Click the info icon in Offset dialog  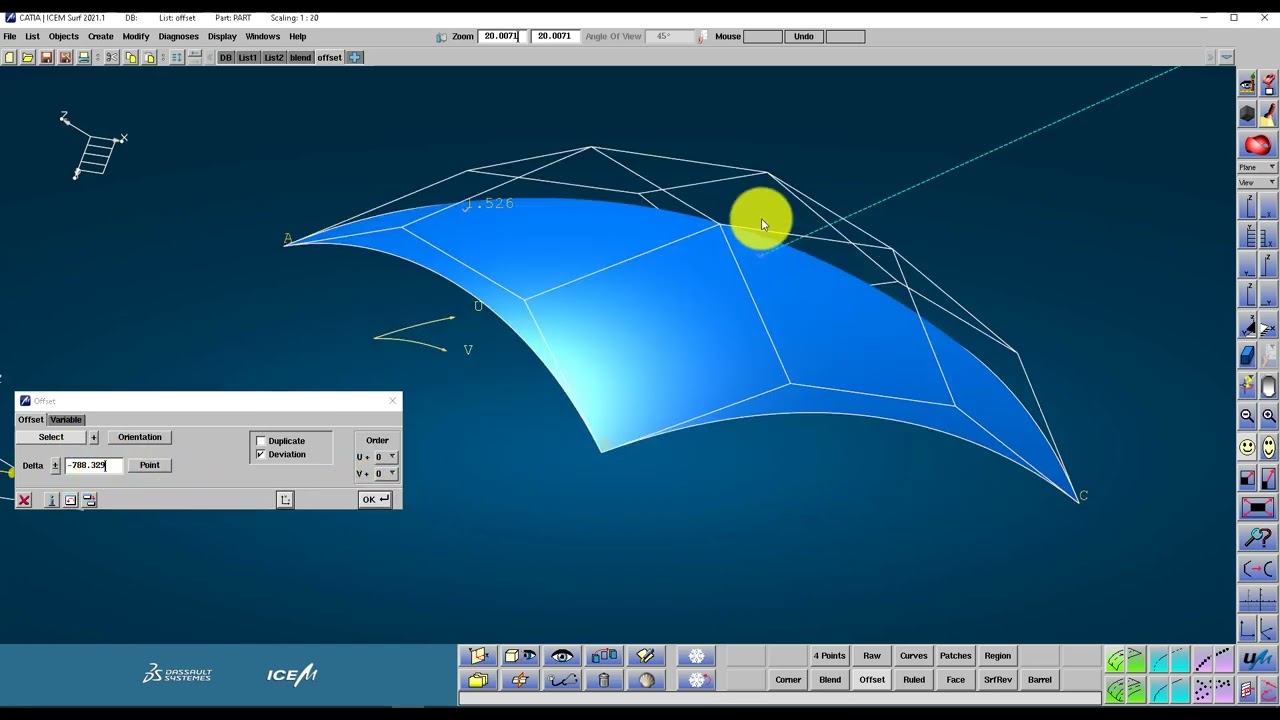[x=51, y=500]
